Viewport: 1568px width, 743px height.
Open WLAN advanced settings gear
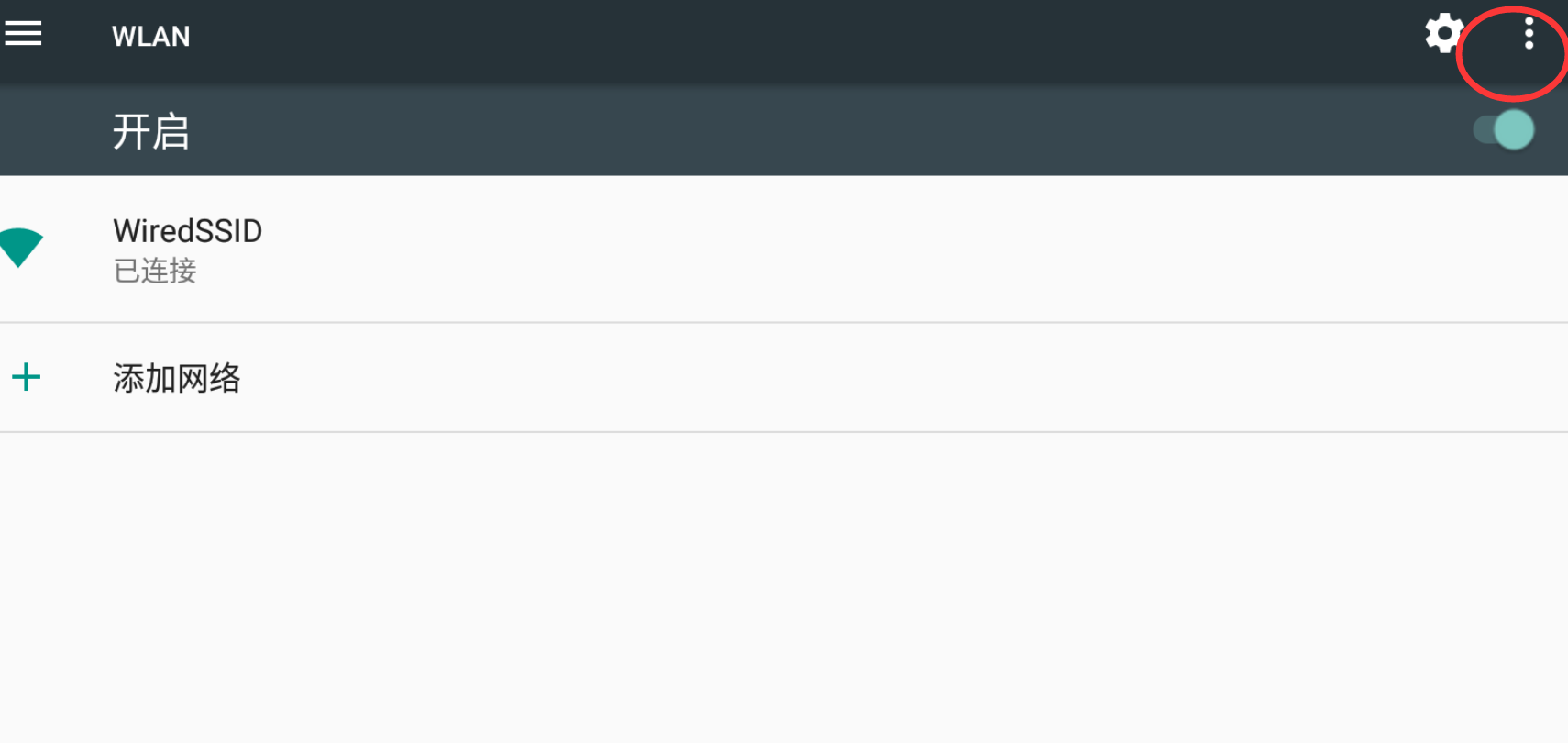1442,34
